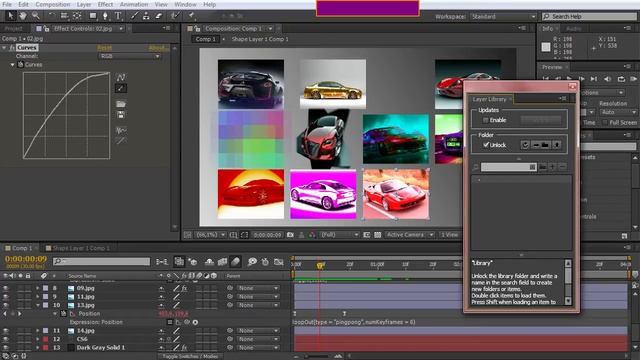Viewport: 640px width, 360px height.
Task: Hide the CS6 layer with its eye icon
Action: [6, 339]
